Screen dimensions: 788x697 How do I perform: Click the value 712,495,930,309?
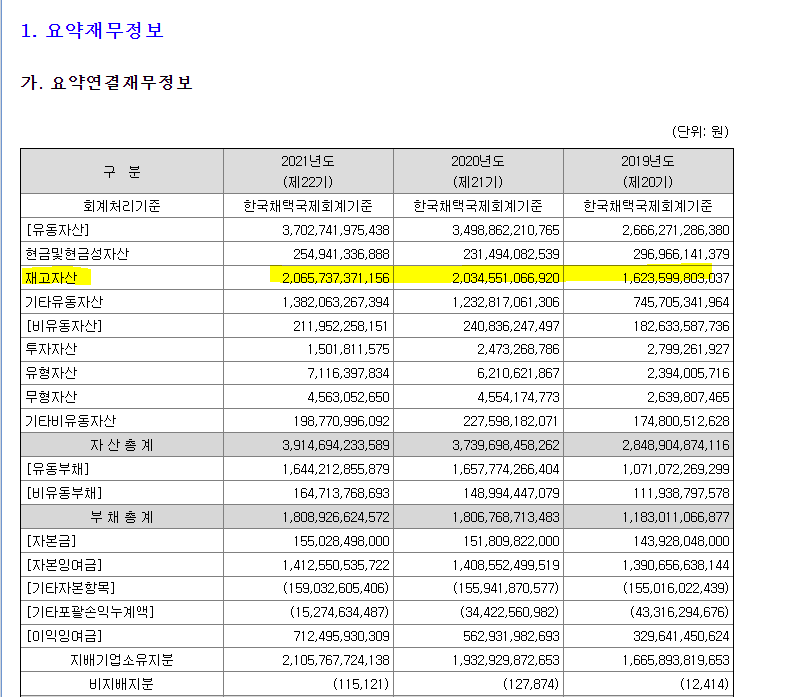coord(341,636)
